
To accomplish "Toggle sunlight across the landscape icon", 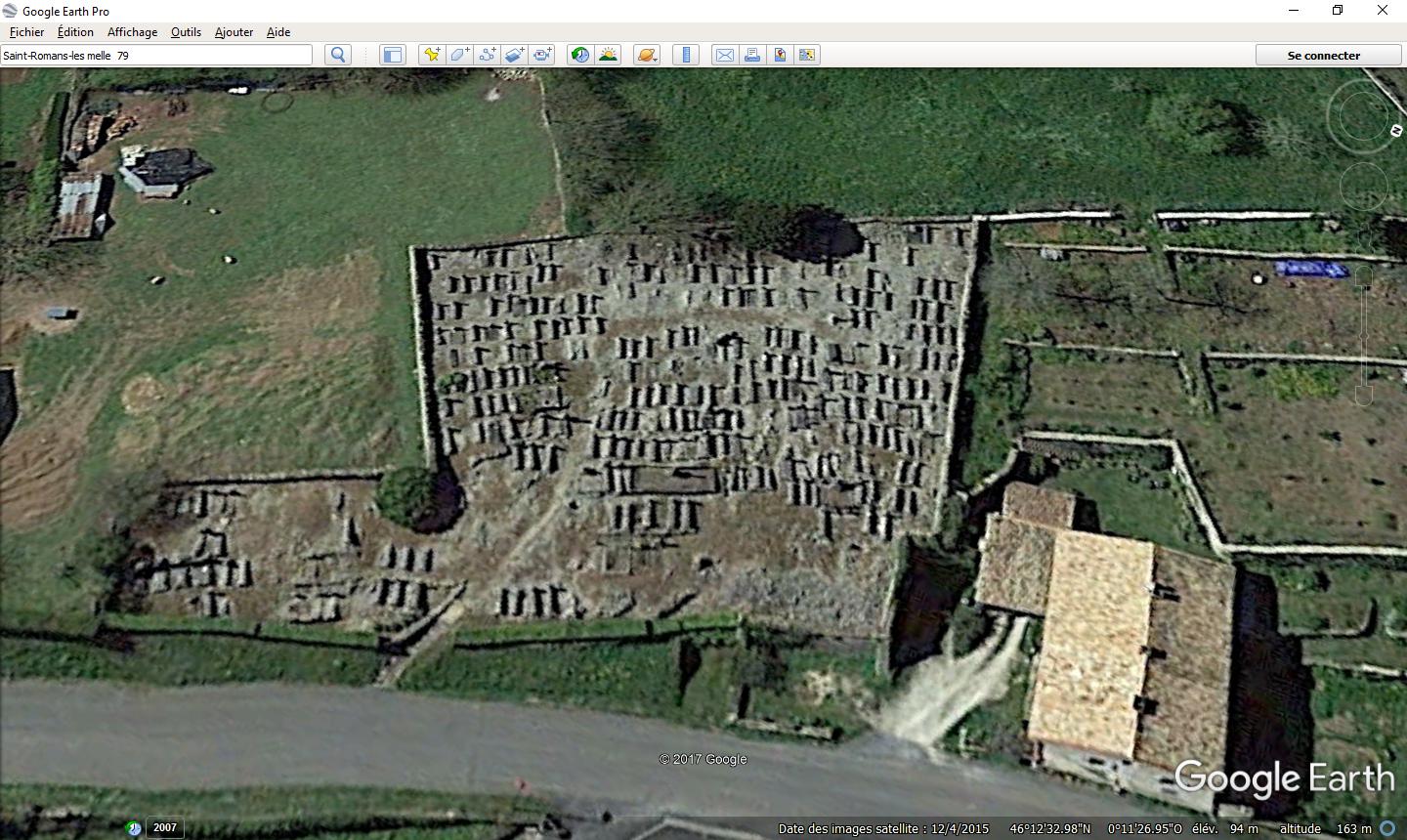I will 608,55.
